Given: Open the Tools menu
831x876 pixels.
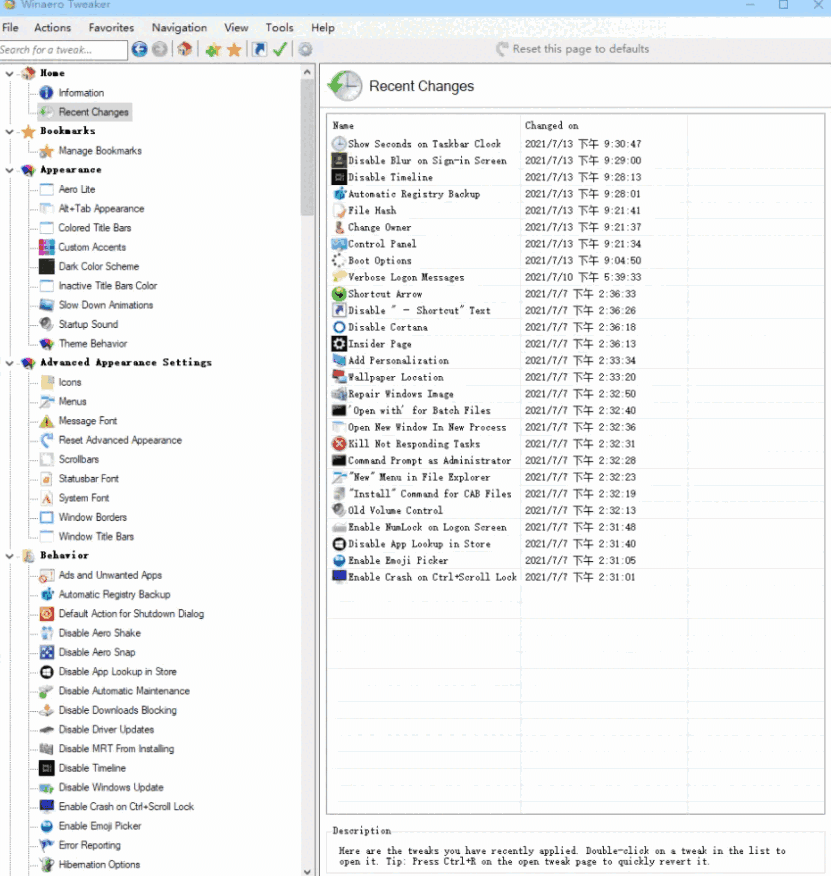Looking at the screenshot, I should click(279, 28).
